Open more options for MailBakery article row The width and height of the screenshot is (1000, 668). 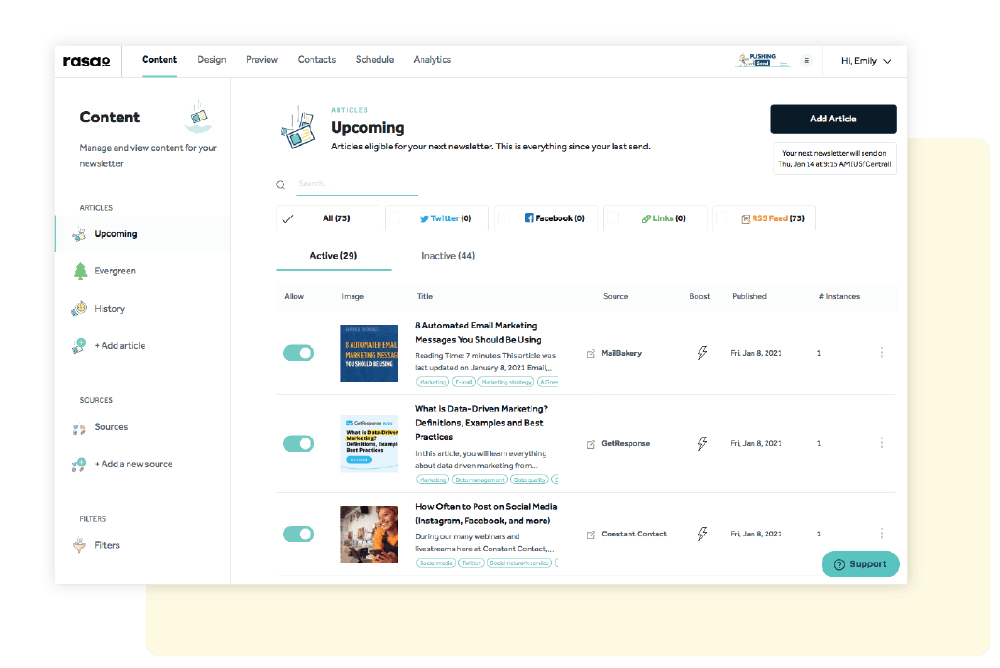[x=882, y=352]
